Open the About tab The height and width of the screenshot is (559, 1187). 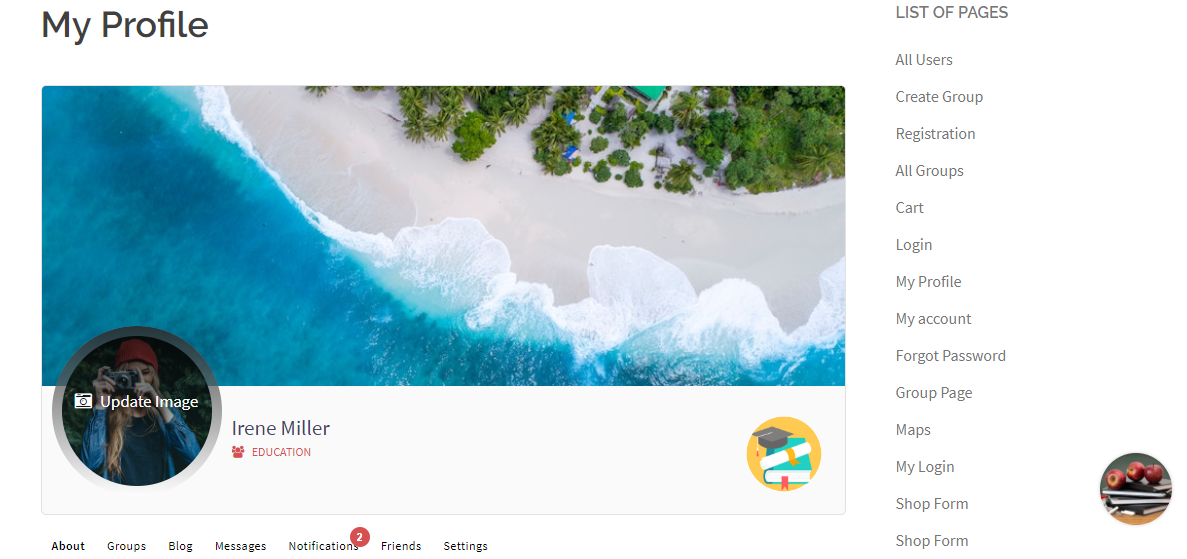[68, 546]
